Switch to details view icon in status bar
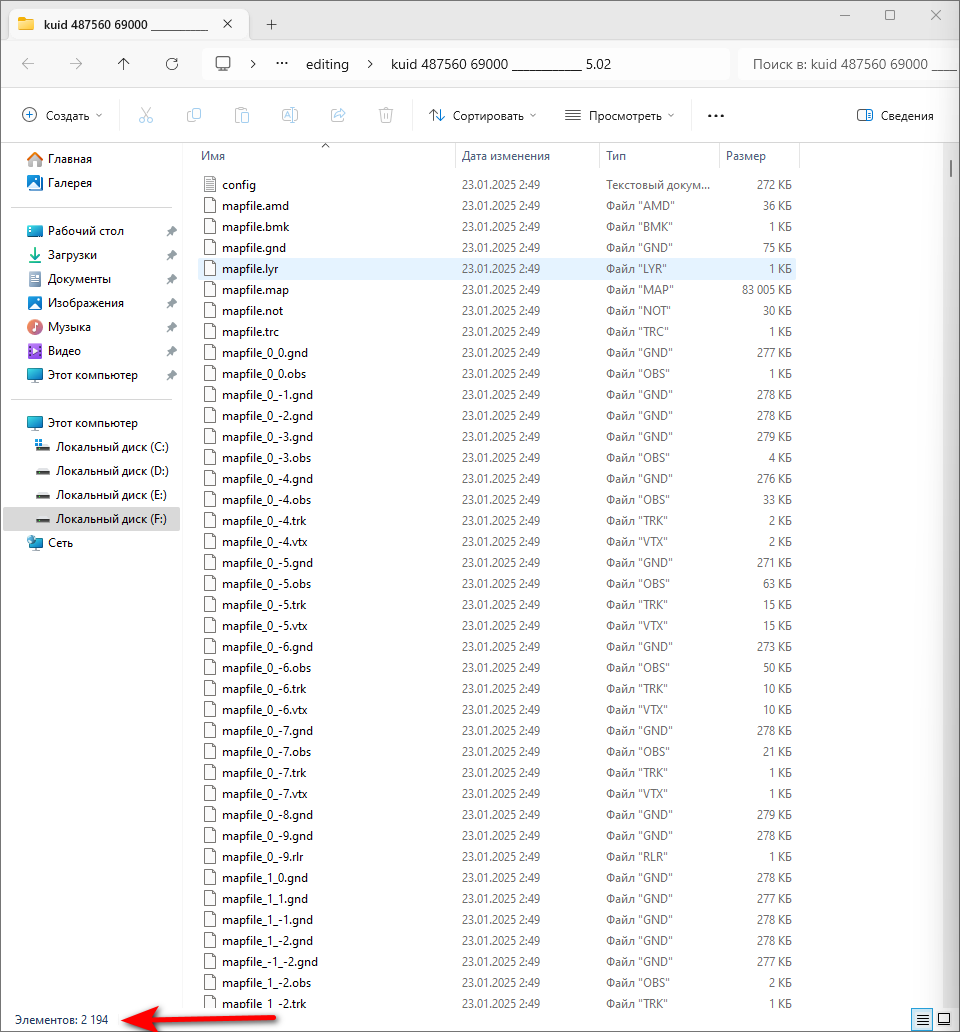Viewport: 960px width, 1032px height. click(922, 1019)
